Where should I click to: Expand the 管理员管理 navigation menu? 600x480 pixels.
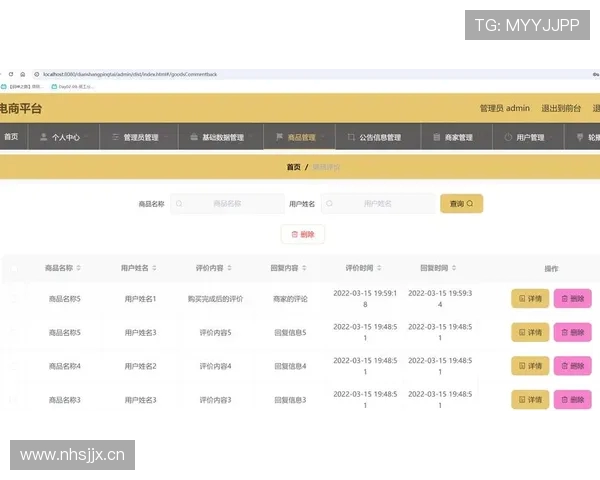[139, 137]
